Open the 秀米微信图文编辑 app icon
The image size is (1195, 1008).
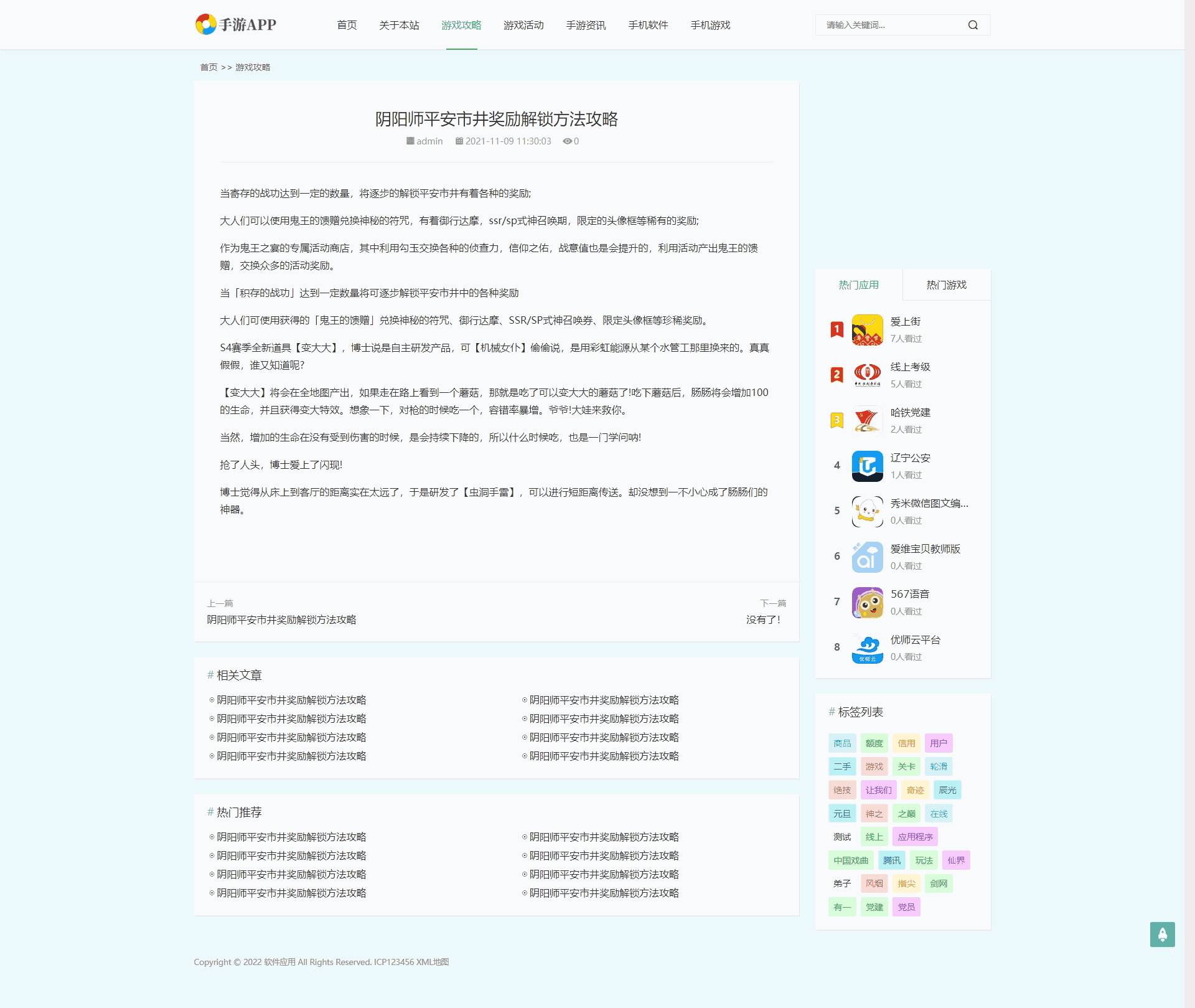point(866,511)
